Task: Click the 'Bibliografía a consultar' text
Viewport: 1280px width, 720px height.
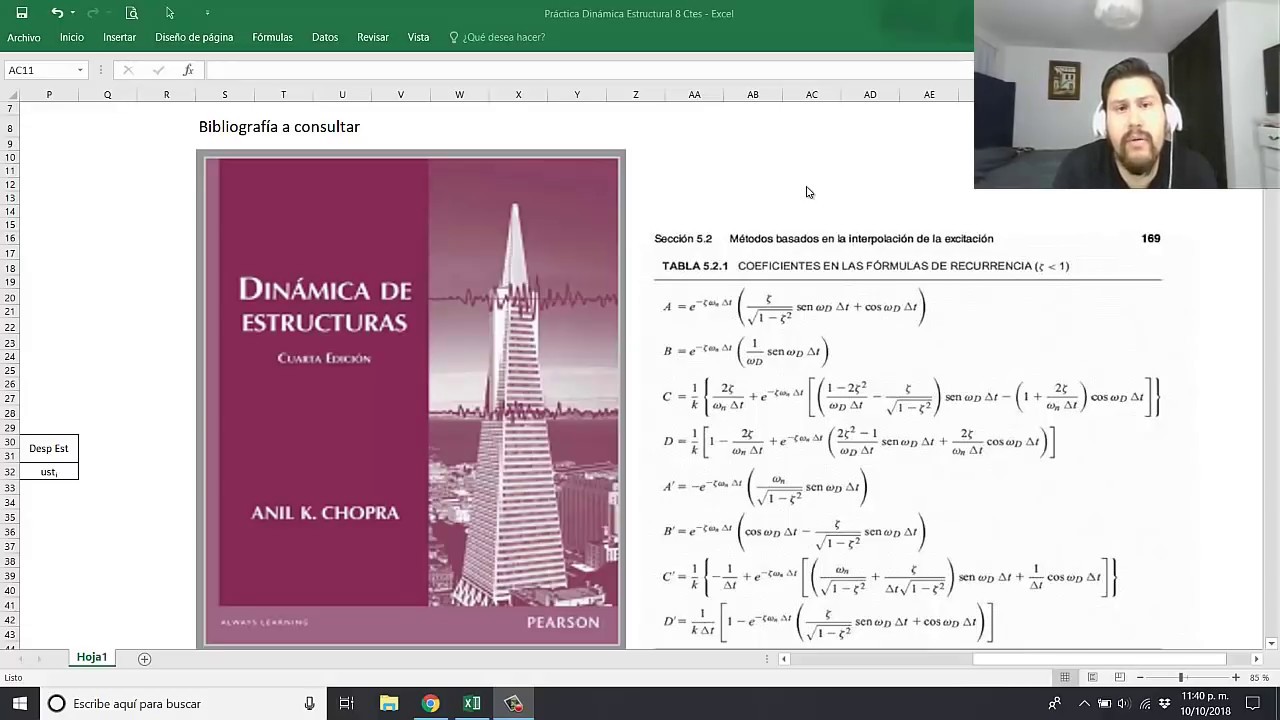Action: [x=279, y=127]
